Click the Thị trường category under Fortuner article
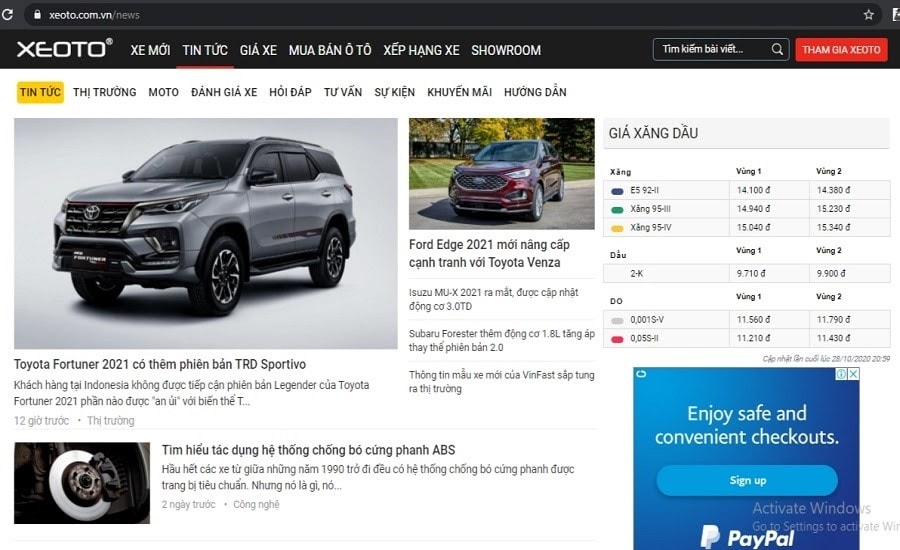This screenshot has width=900, height=550. (111, 421)
